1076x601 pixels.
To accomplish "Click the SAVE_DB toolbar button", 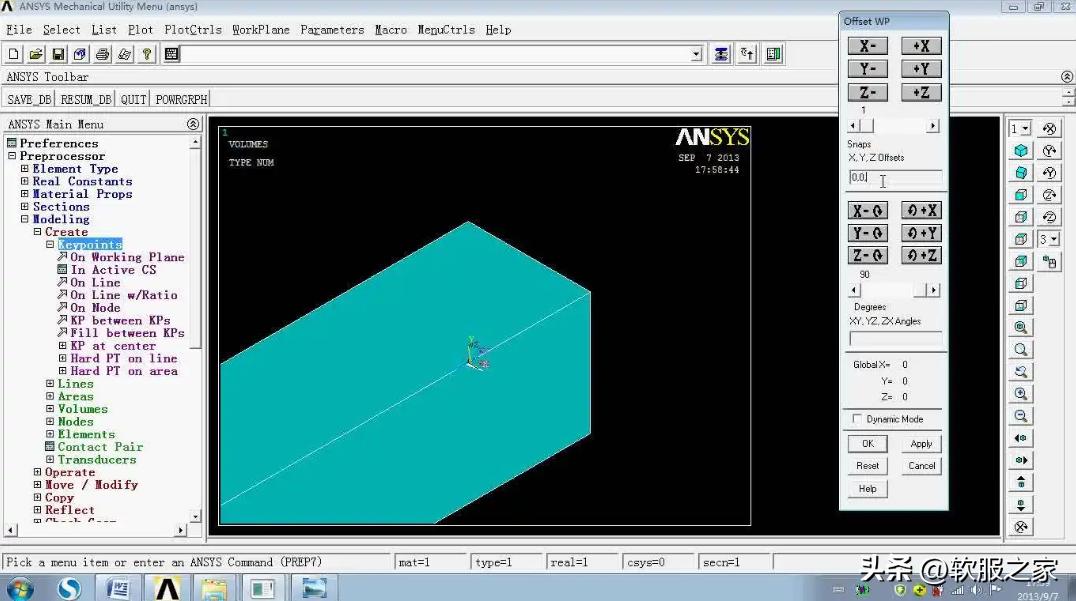I will (x=30, y=99).
